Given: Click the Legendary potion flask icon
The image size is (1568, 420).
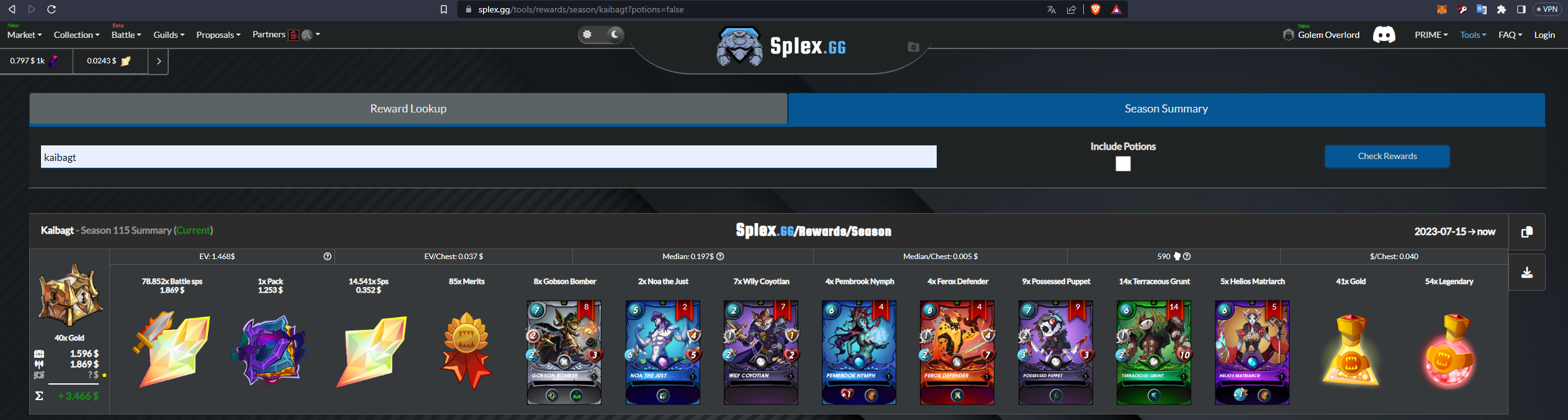Looking at the screenshot, I should click(x=1449, y=350).
